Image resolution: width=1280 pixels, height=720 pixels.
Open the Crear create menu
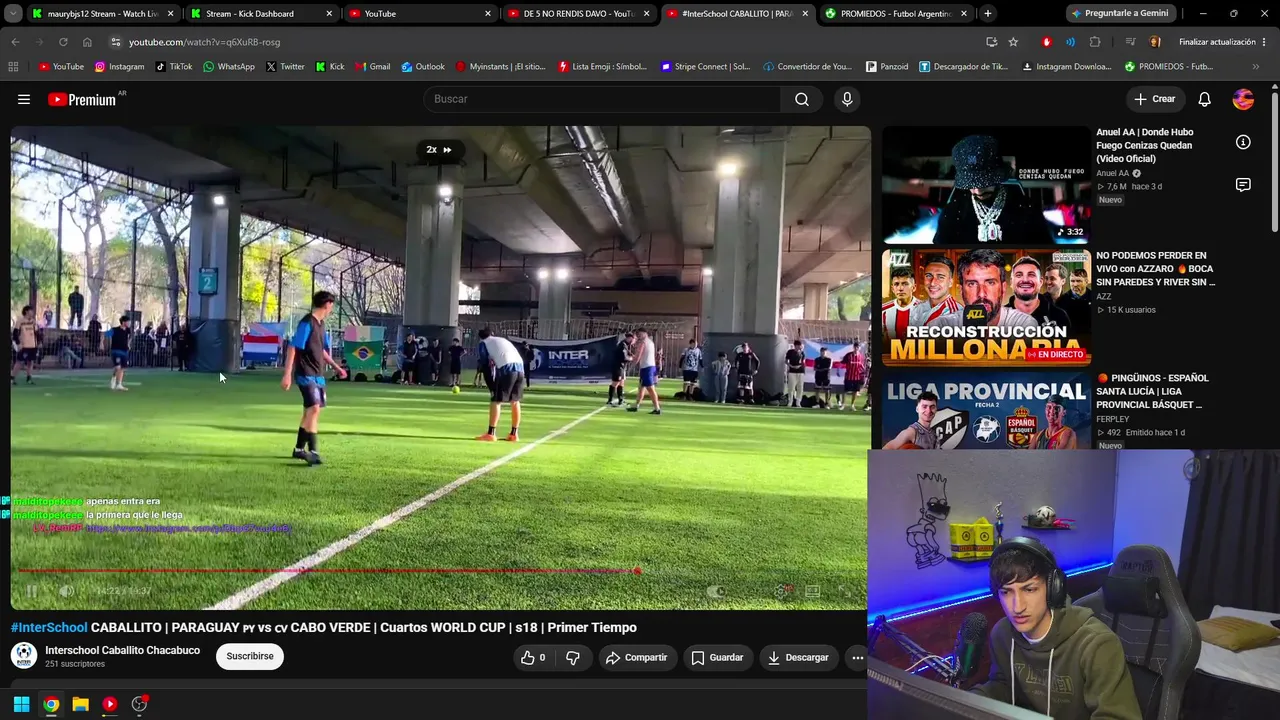tap(1154, 99)
